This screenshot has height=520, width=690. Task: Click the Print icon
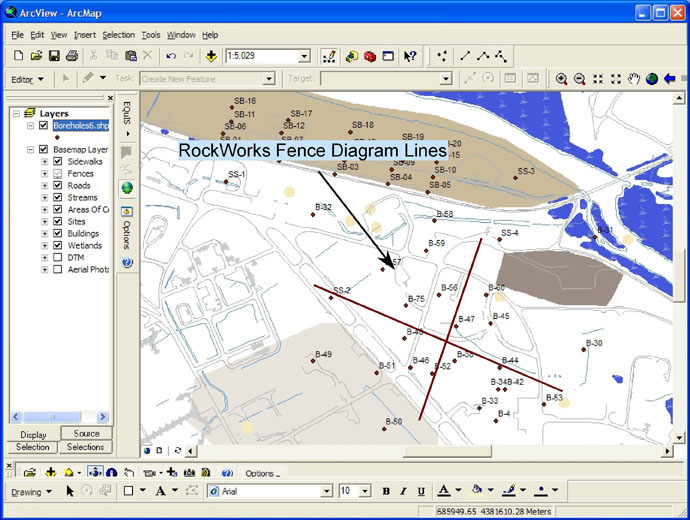click(72, 56)
